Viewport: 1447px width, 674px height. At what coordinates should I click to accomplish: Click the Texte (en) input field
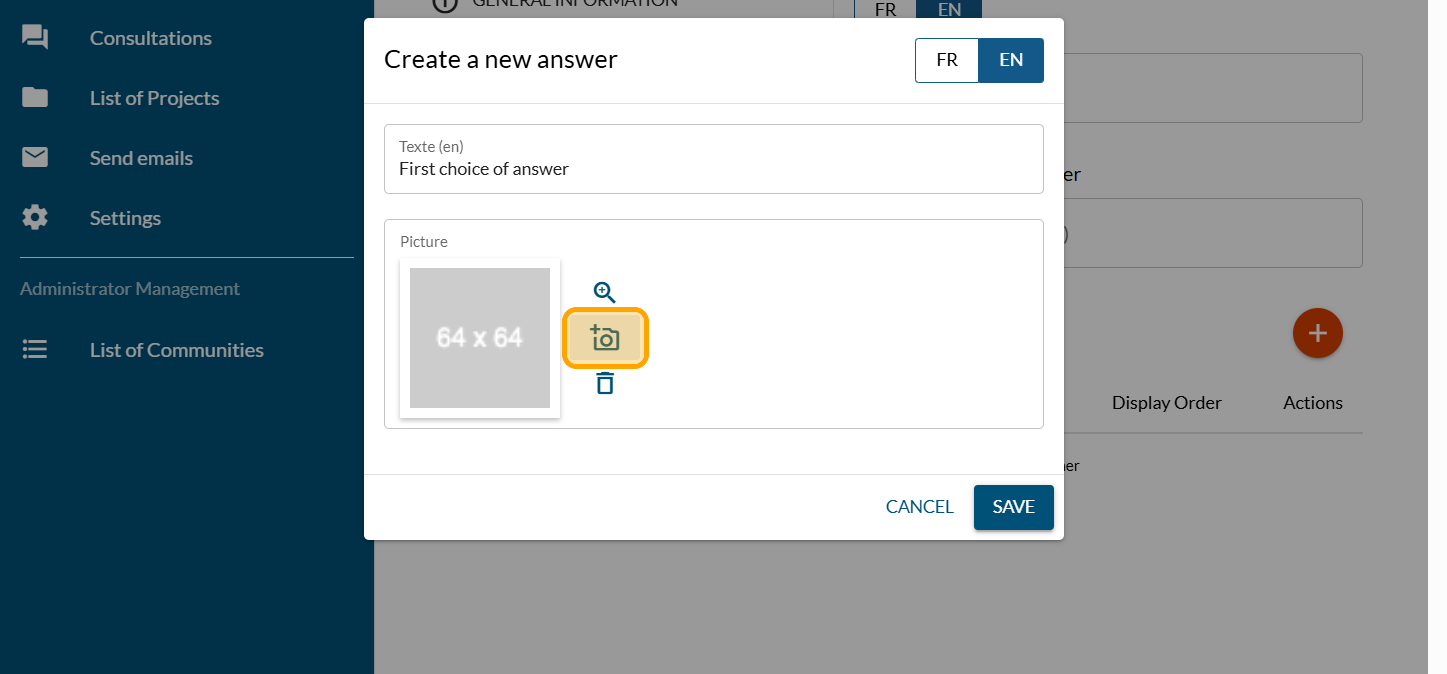tap(713, 169)
